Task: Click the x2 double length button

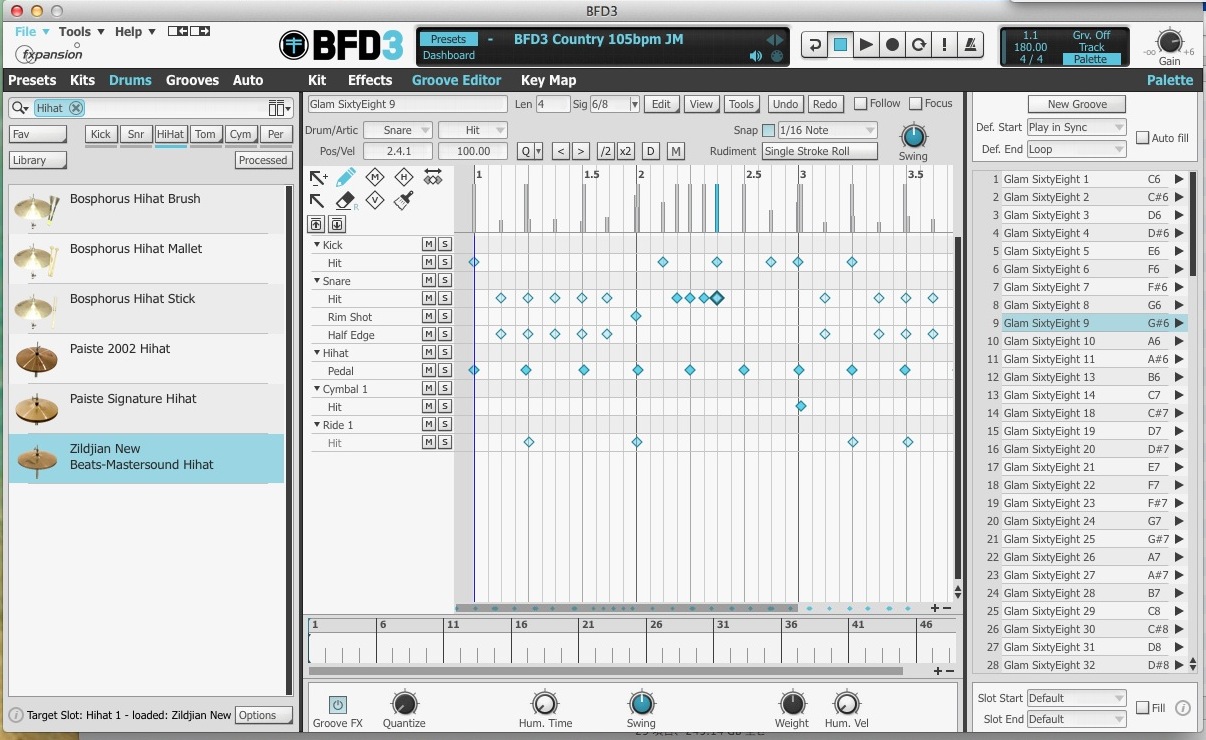Action: (x=626, y=151)
